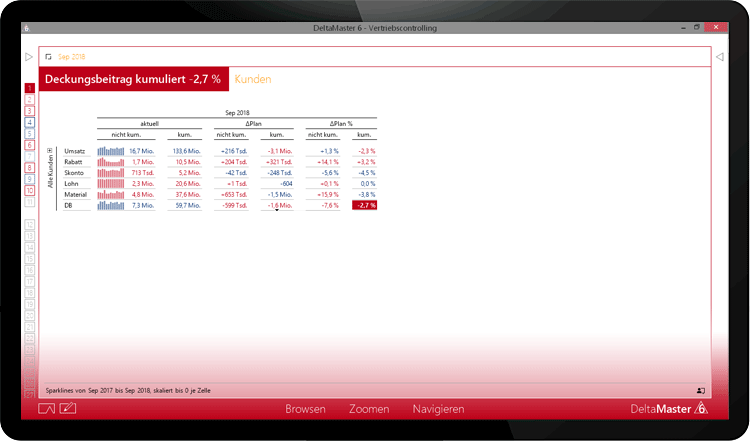Click the 59,7 Mio. DB cumulative value
The width and height of the screenshot is (750, 441).
tap(188, 206)
